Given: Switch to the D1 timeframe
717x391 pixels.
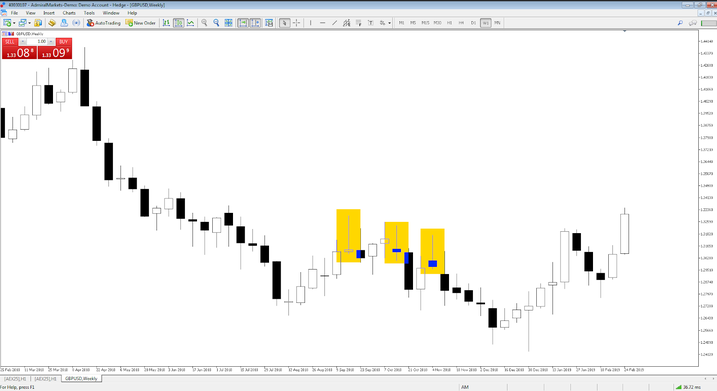Looking at the screenshot, I should [473, 23].
